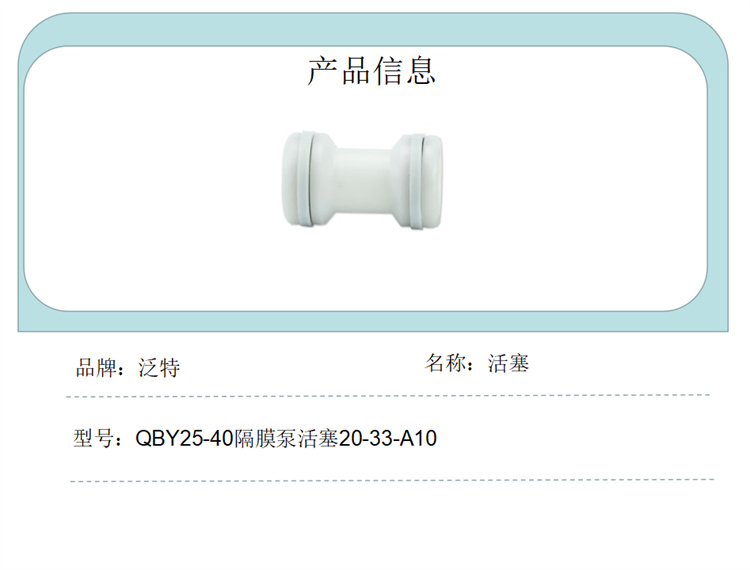Click the 20-33-A10 part code
Image resolution: width=750 pixels, height=570 pixels.
388,438
